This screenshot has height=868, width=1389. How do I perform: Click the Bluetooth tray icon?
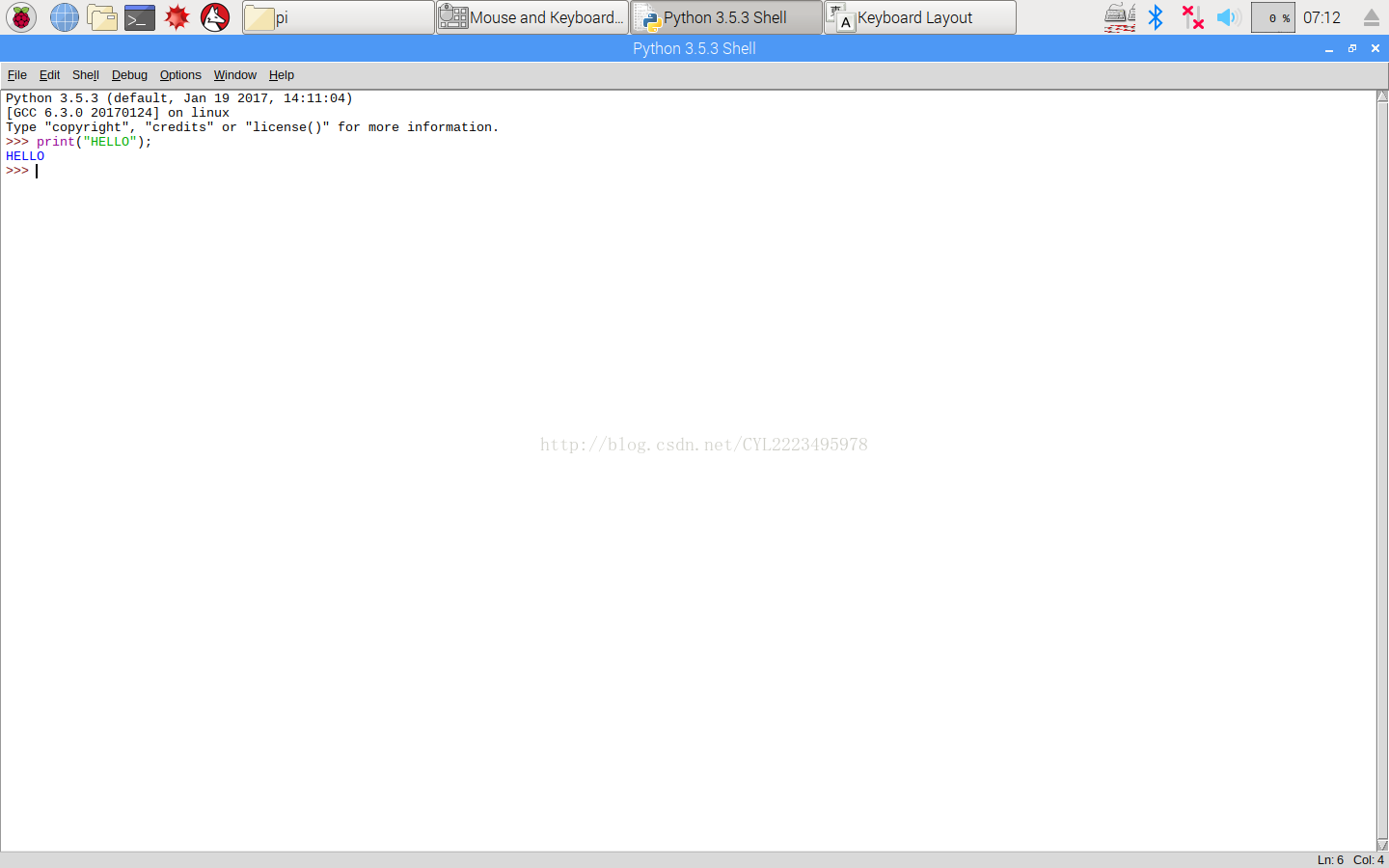click(x=1156, y=17)
